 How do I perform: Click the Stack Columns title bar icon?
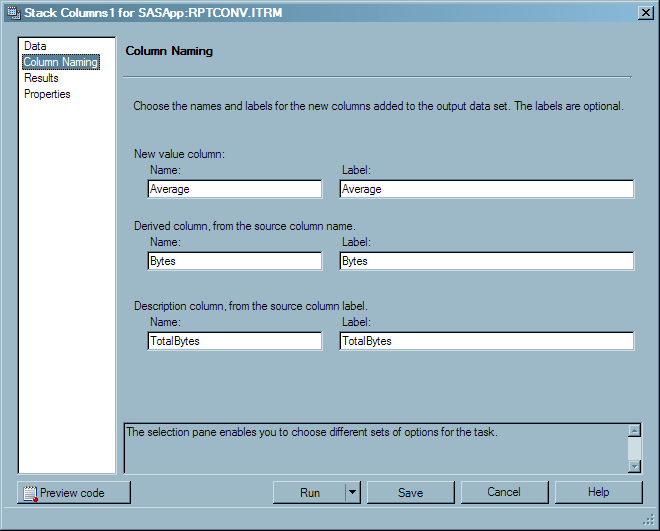[x=13, y=13]
